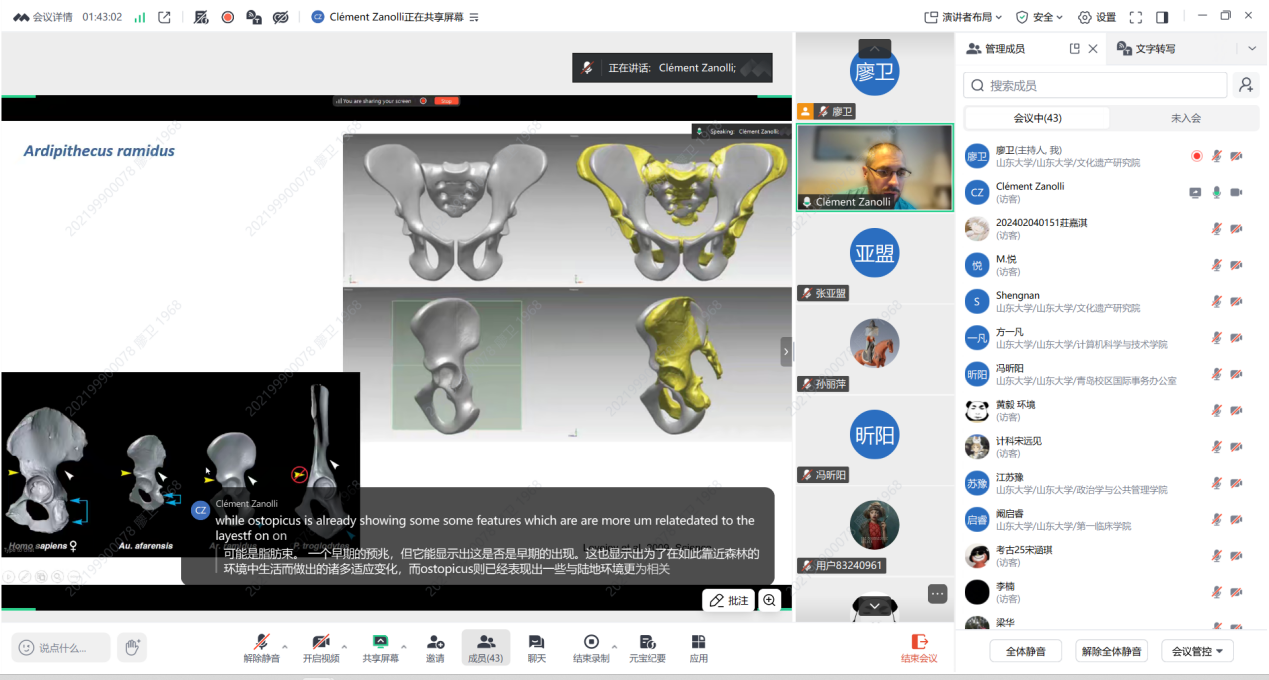This screenshot has height=680, width=1269.
Task: Click the red recording indicator in top bar
Action: pyautogui.click(x=227, y=17)
